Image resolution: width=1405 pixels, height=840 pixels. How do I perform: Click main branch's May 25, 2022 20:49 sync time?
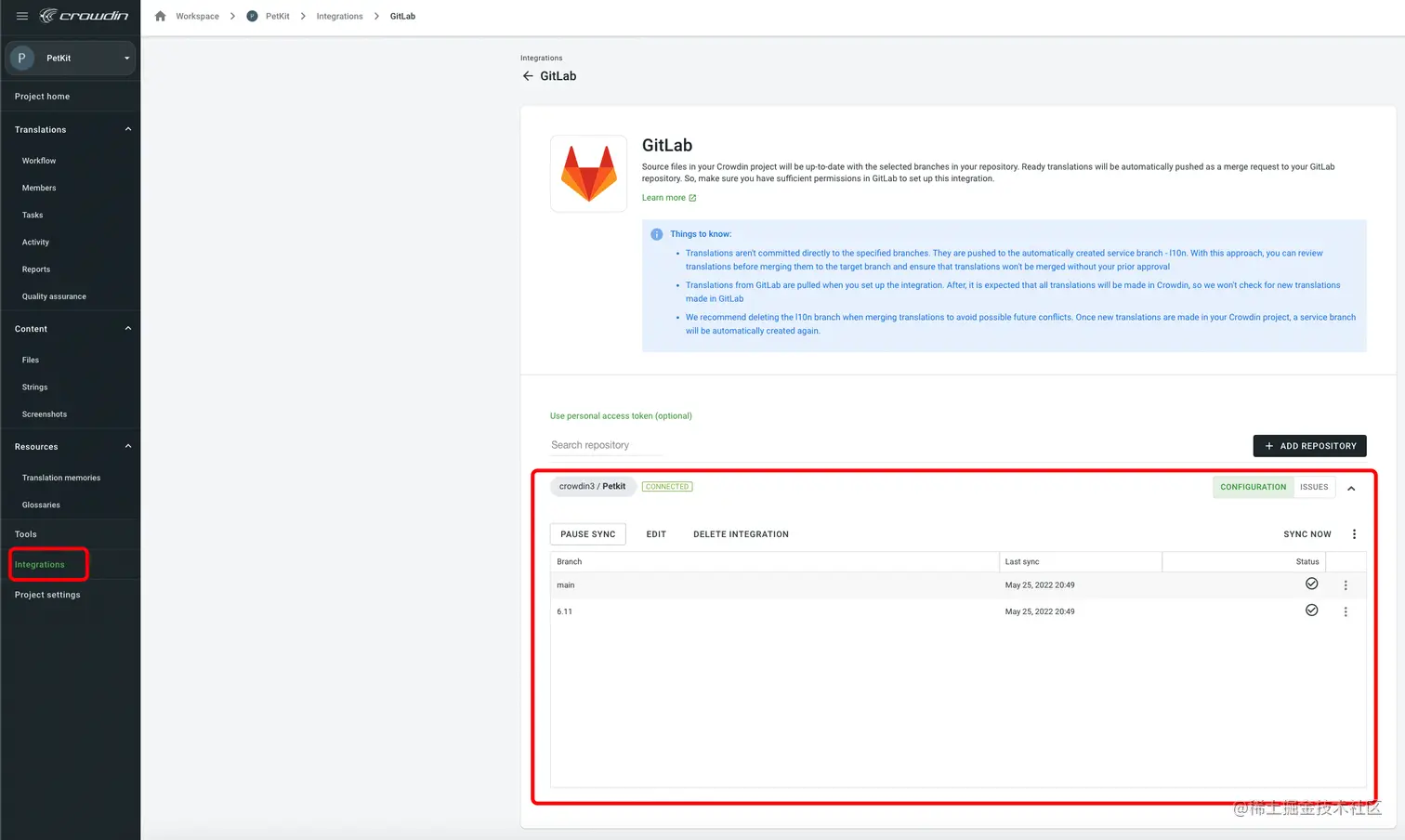point(1040,585)
